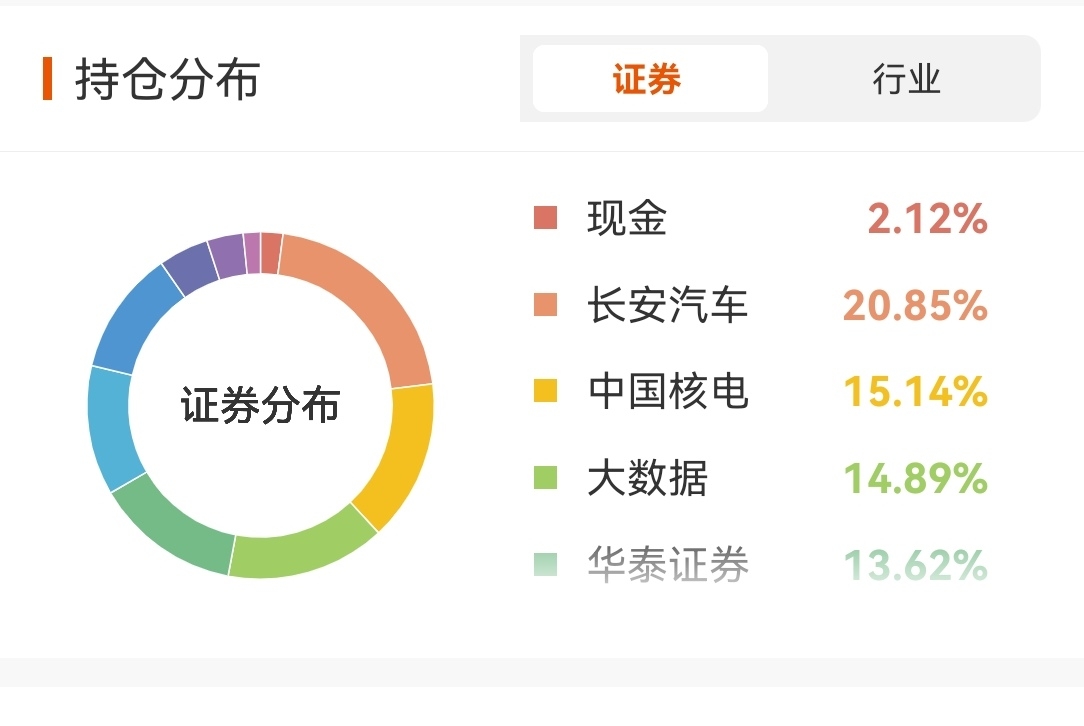Select the 长安汽车 orange legend swatch
The image size is (1084, 726).
click(x=545, y=304)
